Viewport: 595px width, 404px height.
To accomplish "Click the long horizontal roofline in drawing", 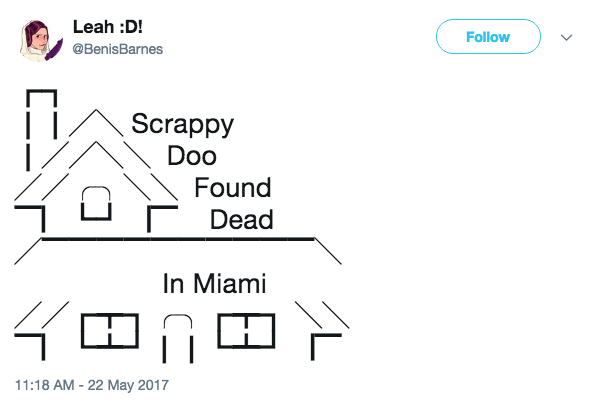I will (178, 239).
